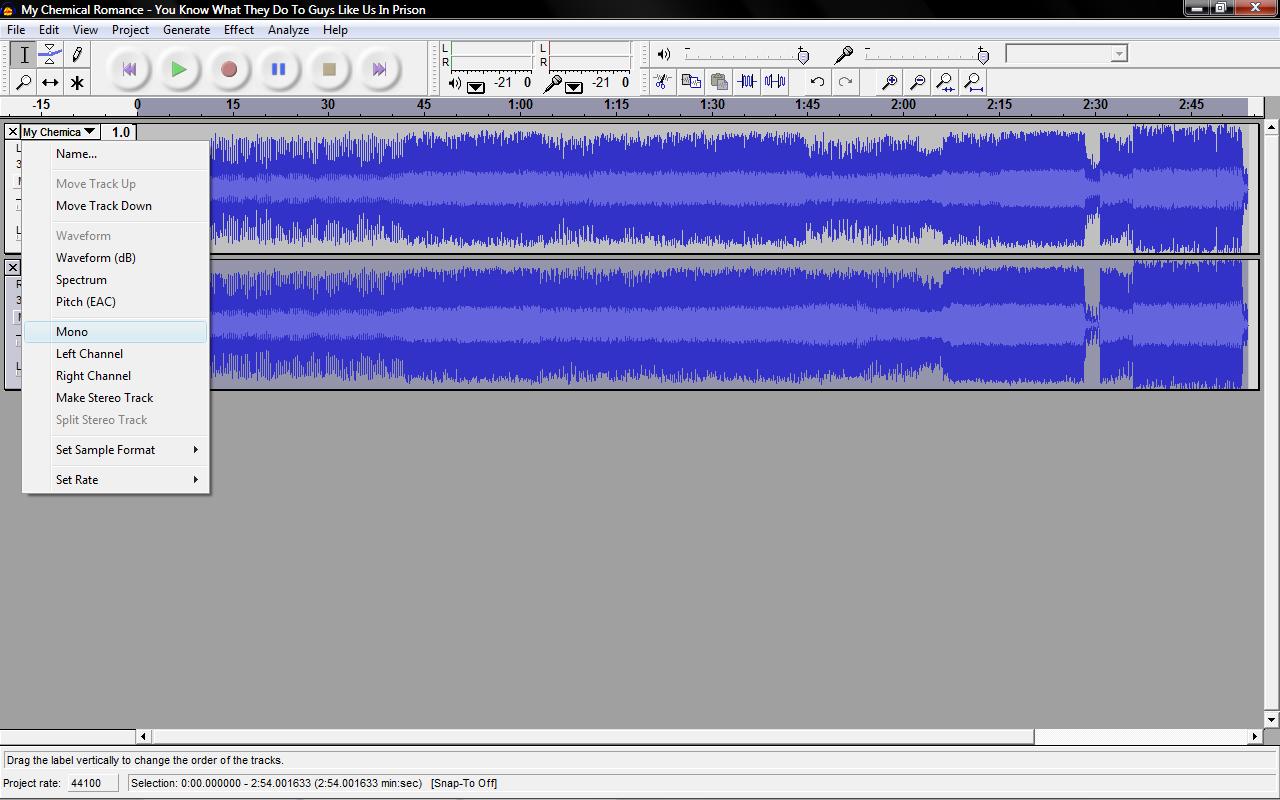Undo the last edit
The image size is (1280, 800).
pyautogui.click(x=817, y=81)
